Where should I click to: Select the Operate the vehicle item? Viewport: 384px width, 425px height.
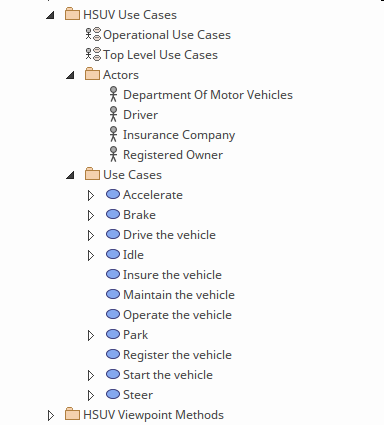[177, 315]
